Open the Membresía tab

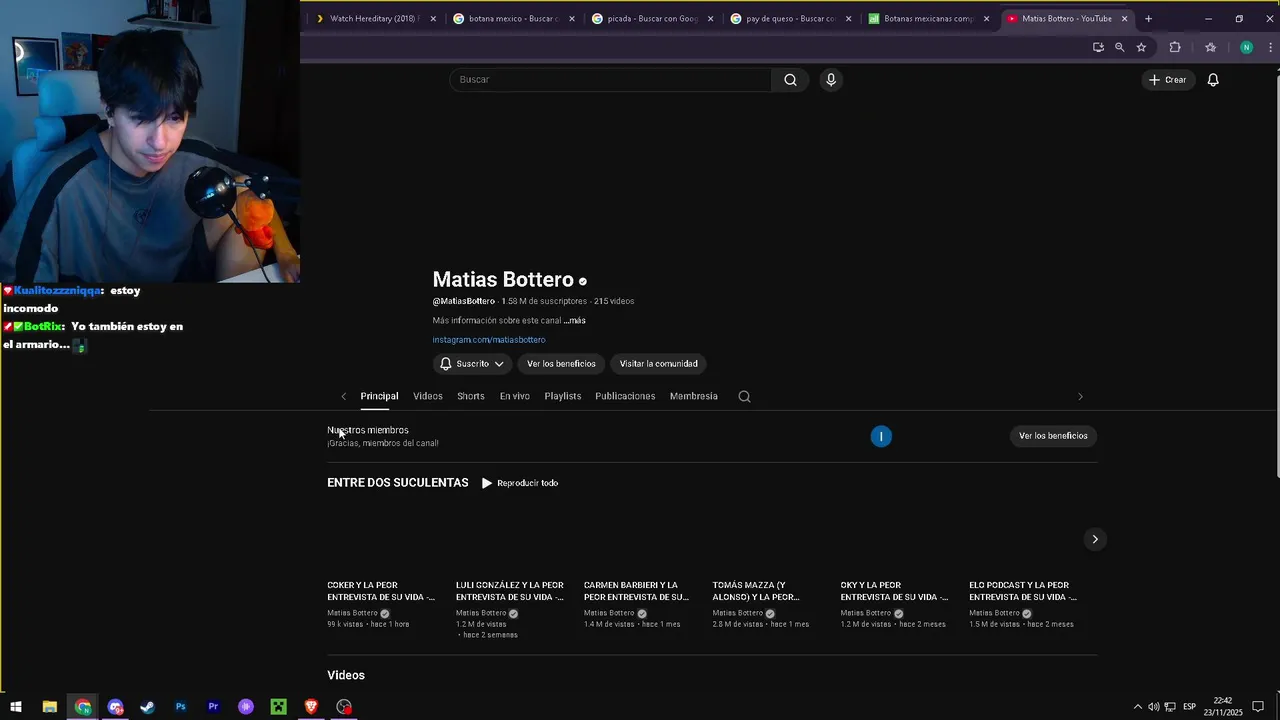pyautogui.click(x=694, y=396)
